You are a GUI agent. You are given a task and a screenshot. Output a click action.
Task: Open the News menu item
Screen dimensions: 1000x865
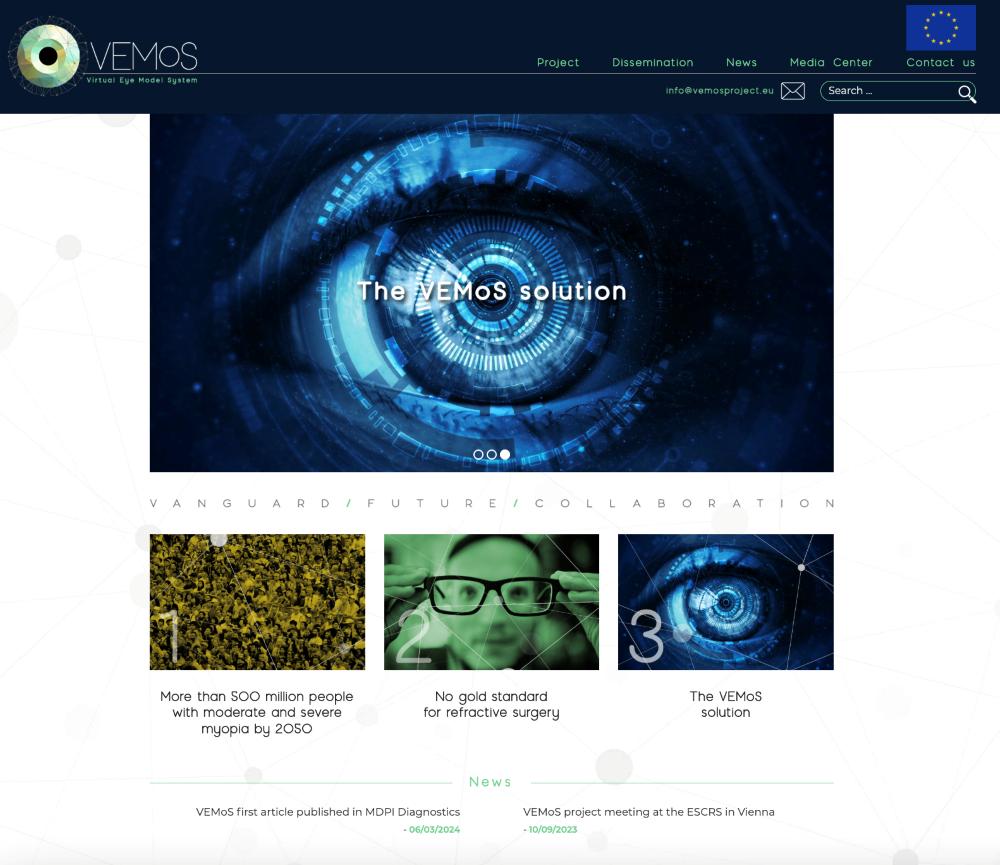(741, 63)
